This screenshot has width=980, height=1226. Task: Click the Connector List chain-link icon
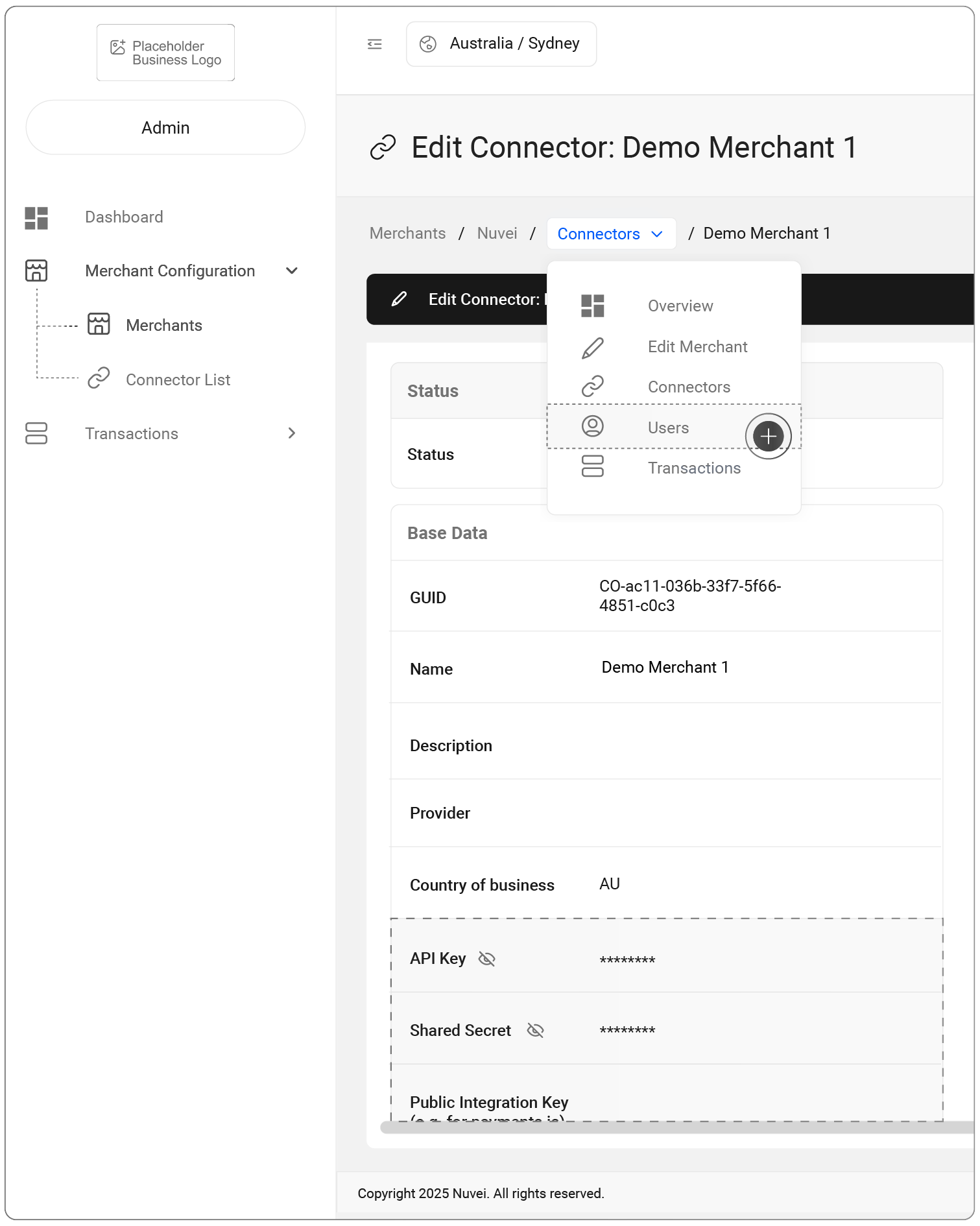[99, 378]
